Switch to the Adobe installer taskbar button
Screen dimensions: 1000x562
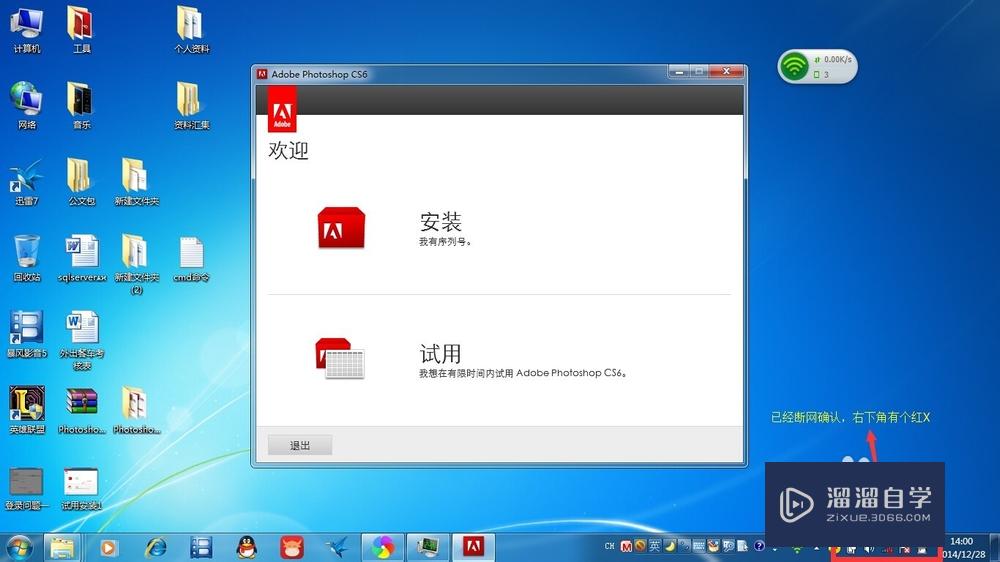(x=474, y=548)
